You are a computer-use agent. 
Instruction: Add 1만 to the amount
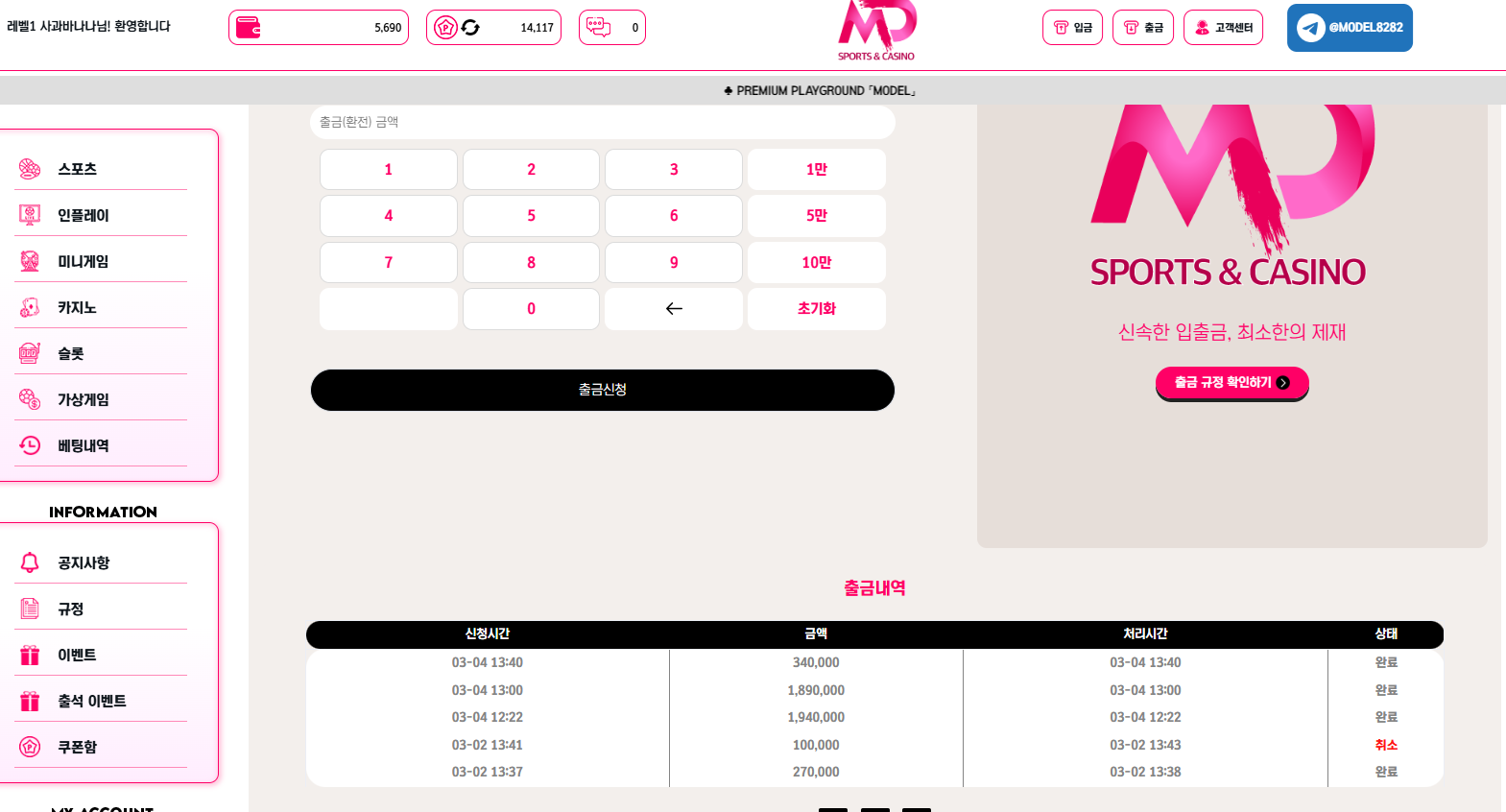tap(817, 169)
